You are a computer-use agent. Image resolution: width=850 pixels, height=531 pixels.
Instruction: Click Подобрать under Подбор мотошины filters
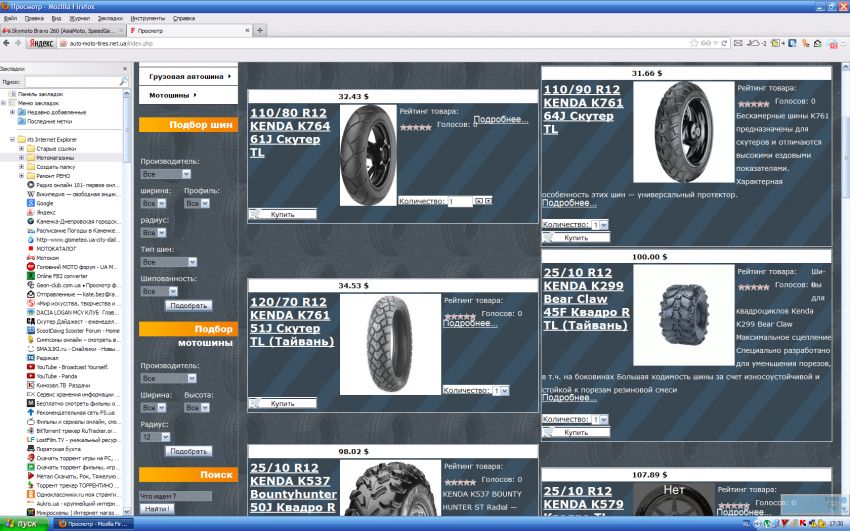click(188, 451)
